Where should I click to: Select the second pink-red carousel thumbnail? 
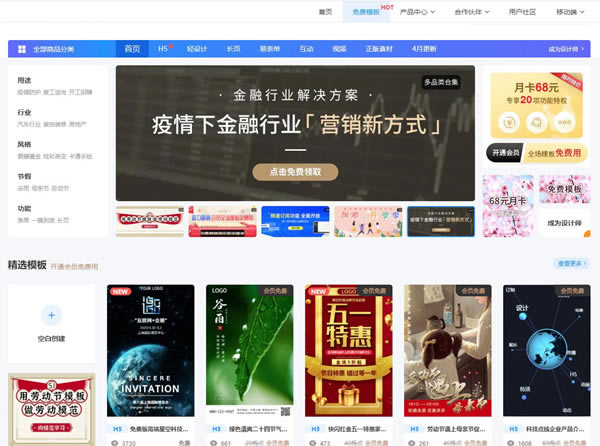[x=222, y=221]
